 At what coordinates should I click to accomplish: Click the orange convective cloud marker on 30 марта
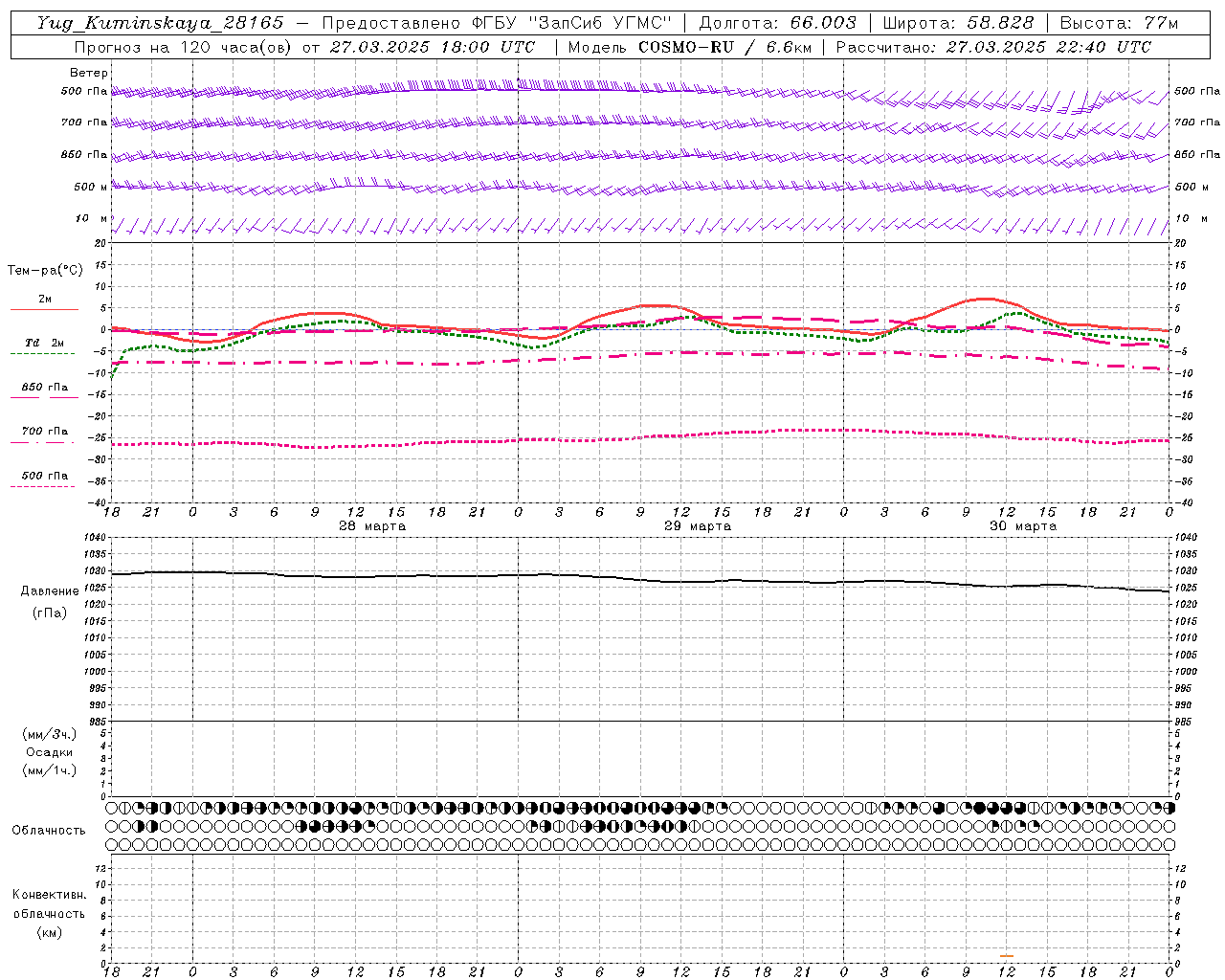1006,956
